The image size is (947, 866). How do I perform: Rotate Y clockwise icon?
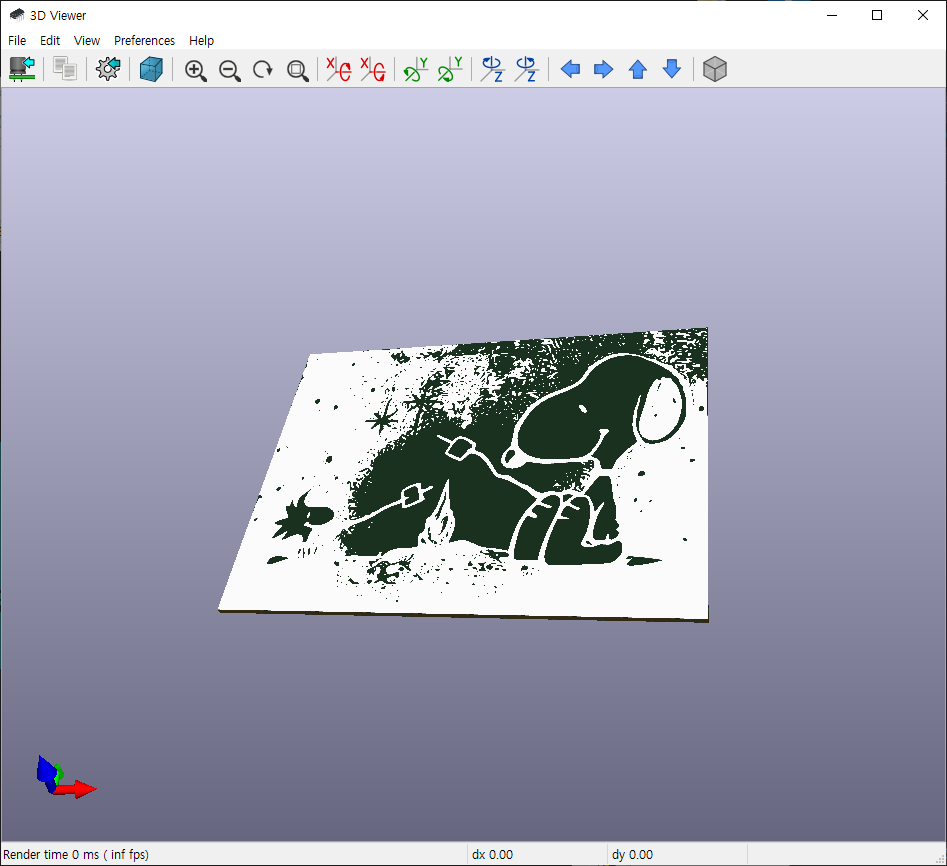point(416,69)
